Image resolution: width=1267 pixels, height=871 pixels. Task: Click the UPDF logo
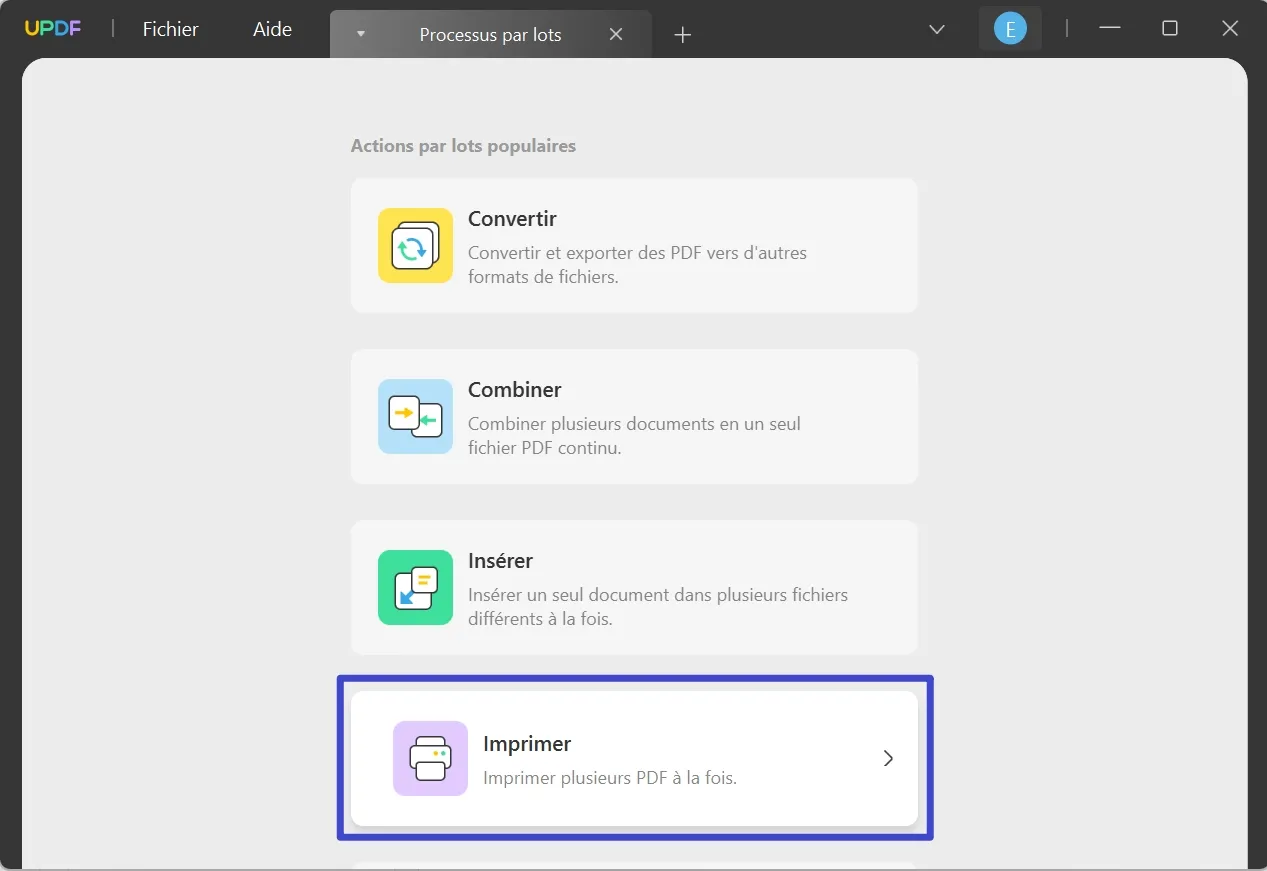click(x=53, y=29)
